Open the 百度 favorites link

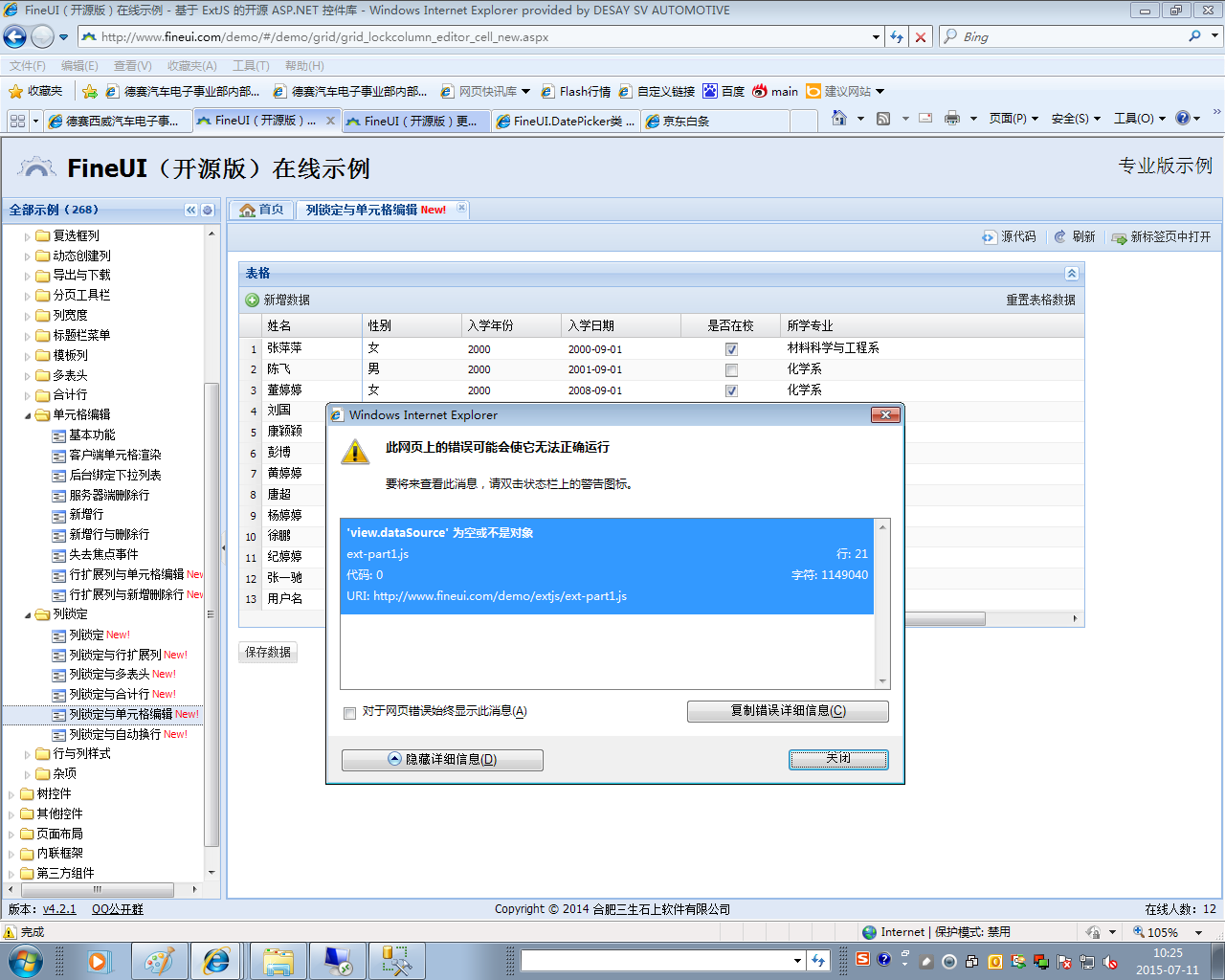click(724, 91)
